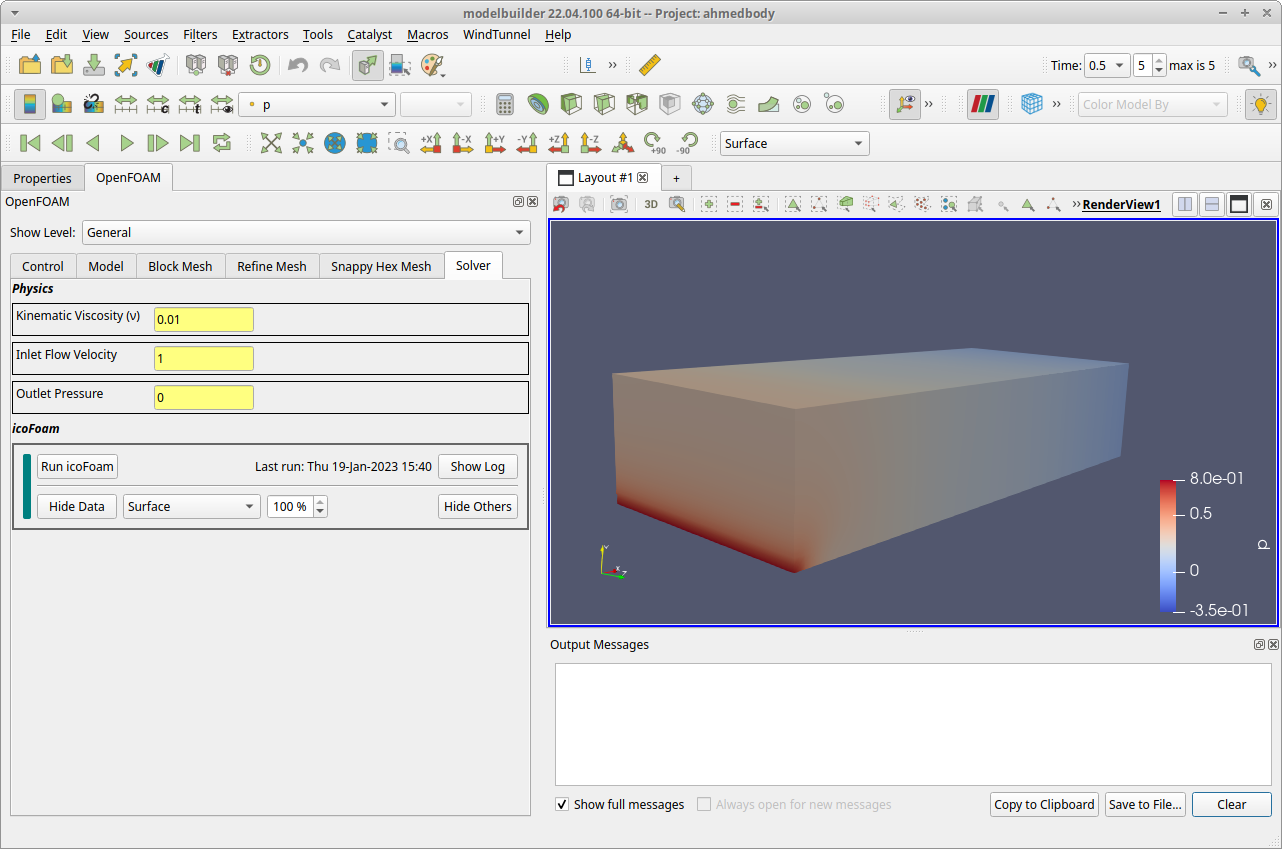
Task: Click the Hide Data button
Action: [77, 506]
